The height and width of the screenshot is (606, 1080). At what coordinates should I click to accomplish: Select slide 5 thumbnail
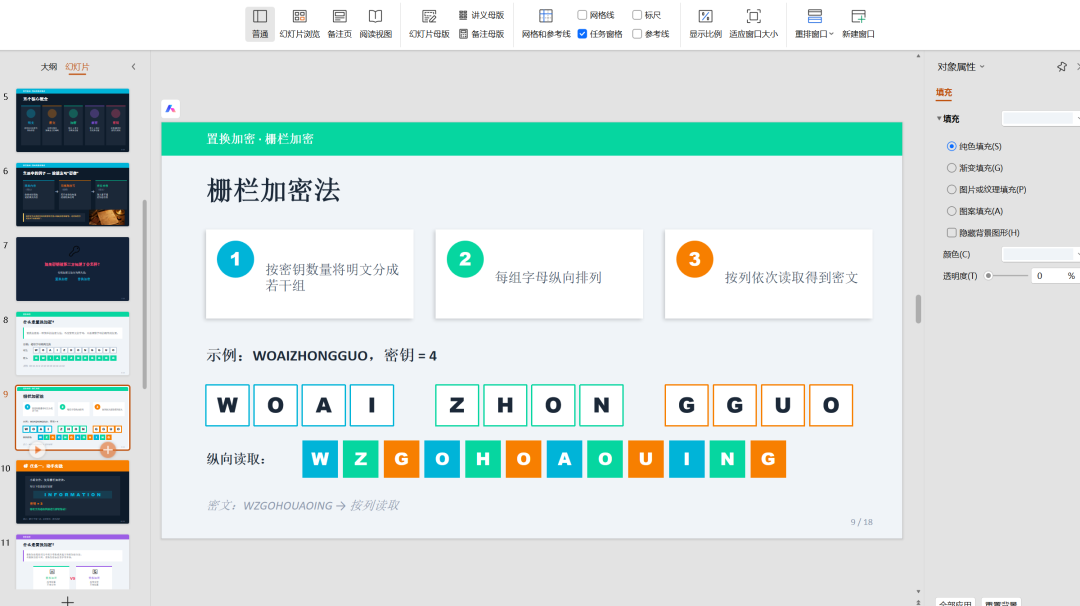[x=72, y=121]
